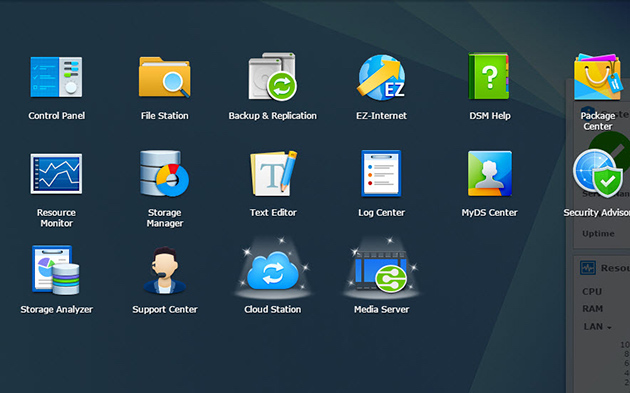Launch the Text Editor app
The height and width of the screenshot is (393, 630).
coord(273,173)
